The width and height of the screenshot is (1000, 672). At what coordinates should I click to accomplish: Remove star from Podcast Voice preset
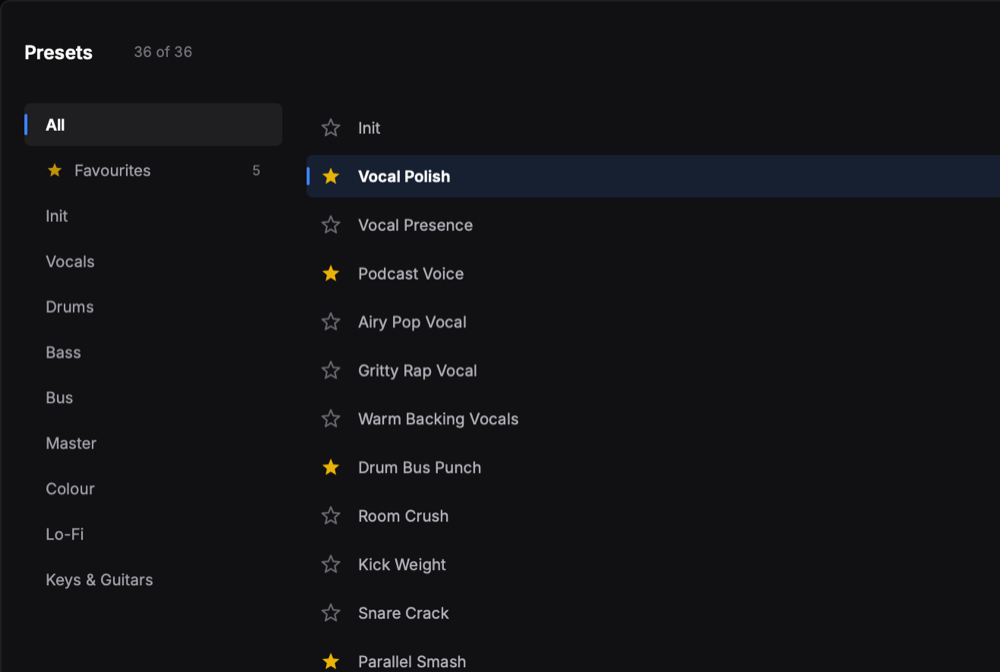(x=330, y=274)
